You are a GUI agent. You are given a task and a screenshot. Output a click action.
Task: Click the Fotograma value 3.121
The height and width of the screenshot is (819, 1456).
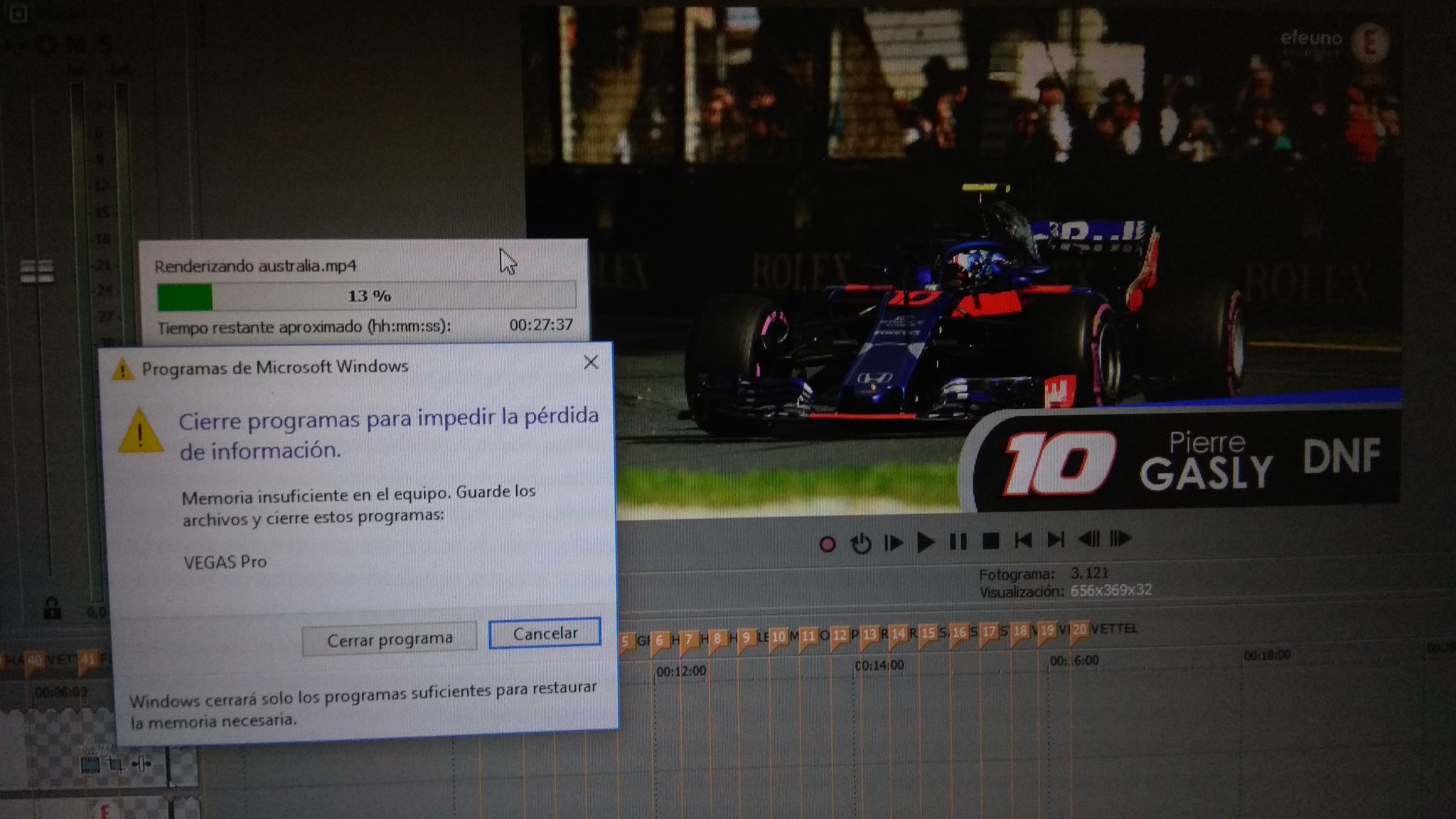tap(1089, 573)
